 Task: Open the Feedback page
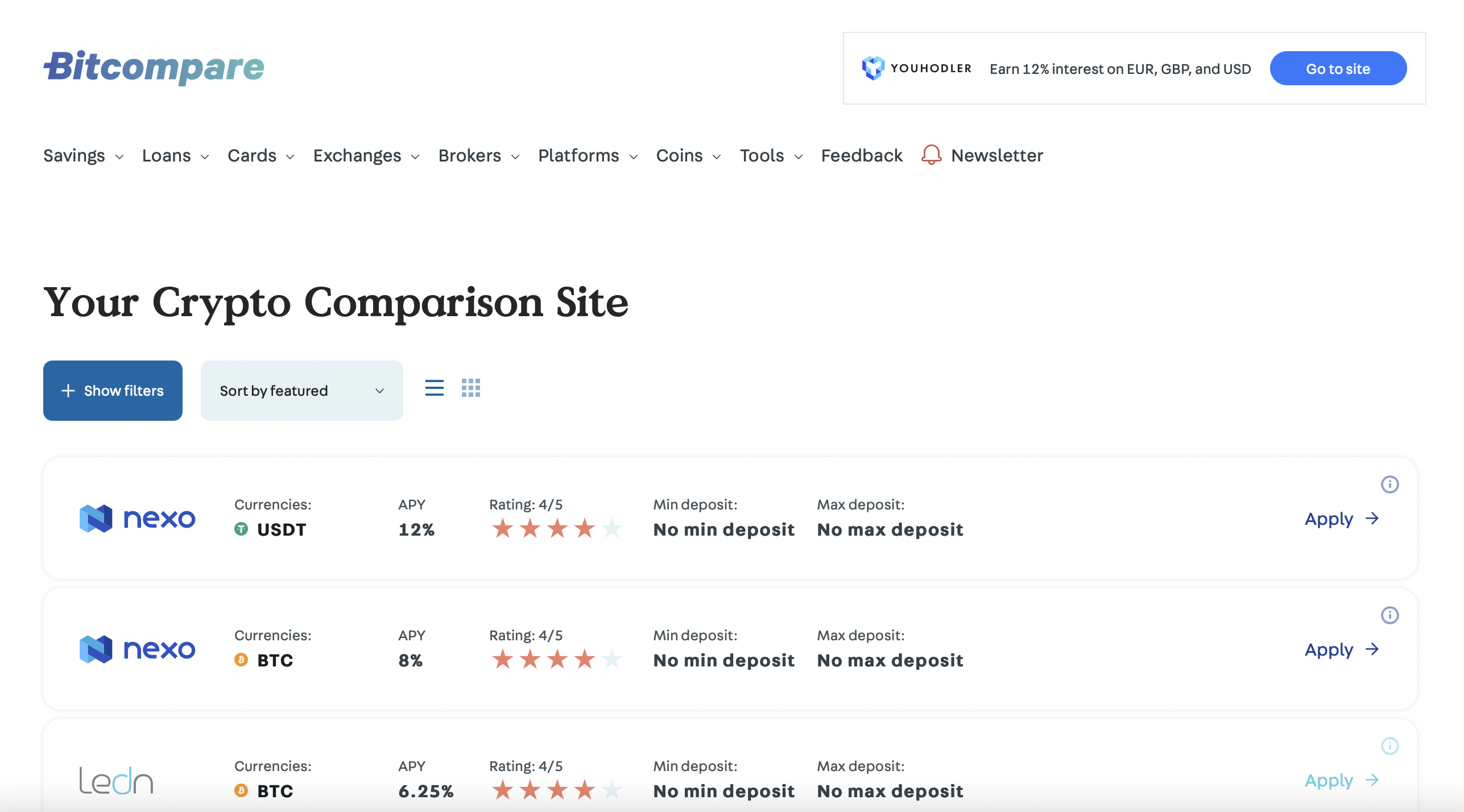pyautogui.click(x=862, y=155)
